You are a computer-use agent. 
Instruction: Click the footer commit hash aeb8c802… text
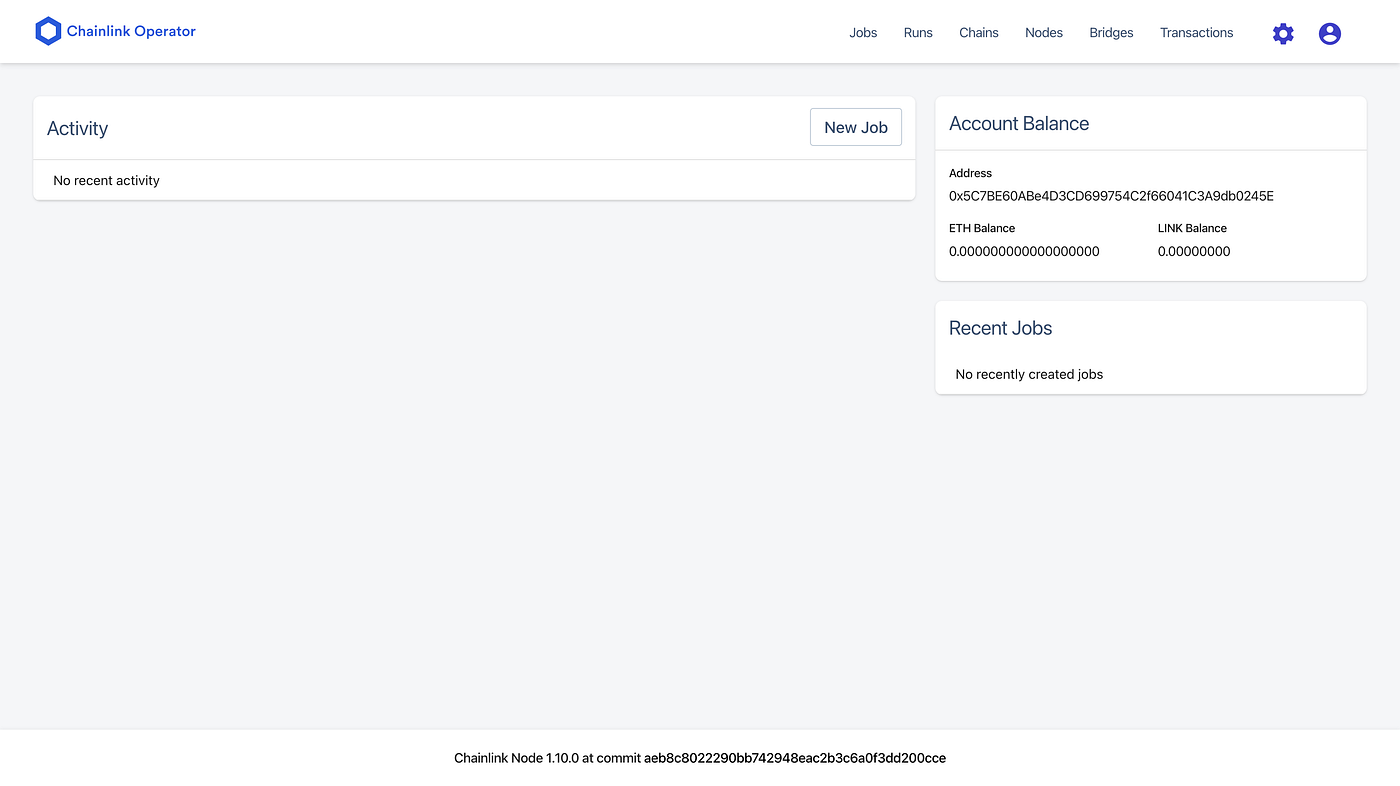[x=795, y=758]
